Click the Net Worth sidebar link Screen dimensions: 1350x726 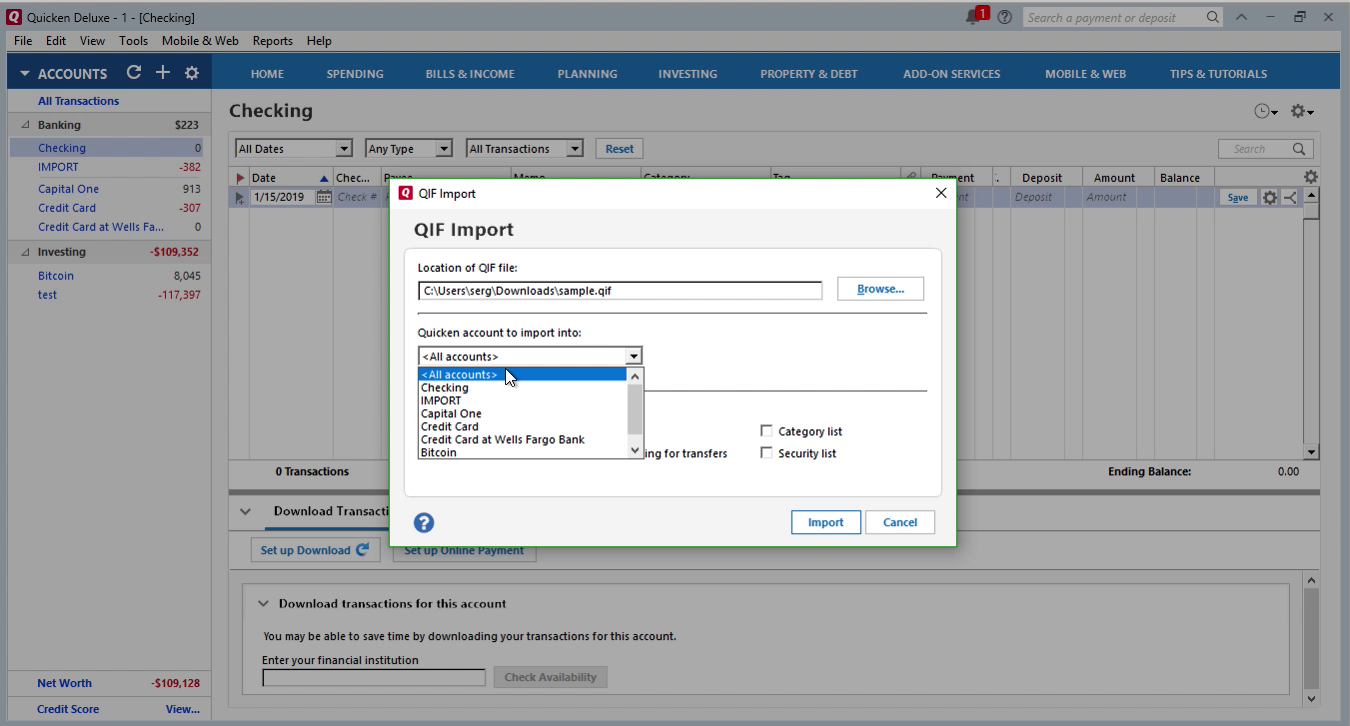coord(64,683)
